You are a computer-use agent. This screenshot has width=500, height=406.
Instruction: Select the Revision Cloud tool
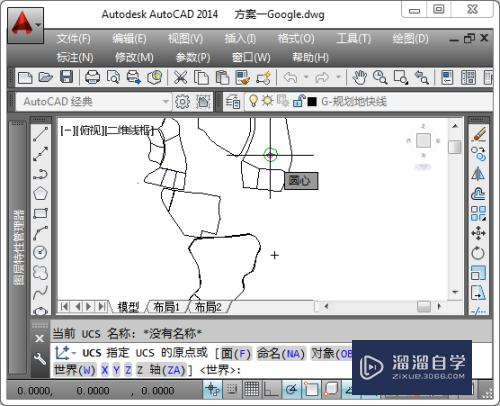tap(41, 272)
